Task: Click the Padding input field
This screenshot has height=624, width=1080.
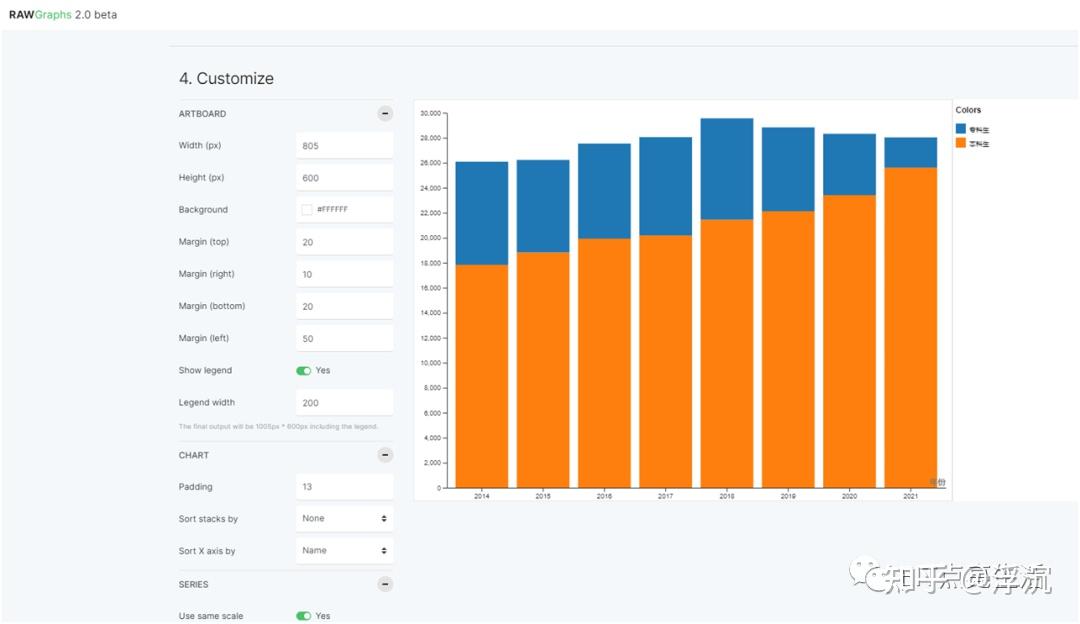Action: pyautogui.click(x=344, y=486)
